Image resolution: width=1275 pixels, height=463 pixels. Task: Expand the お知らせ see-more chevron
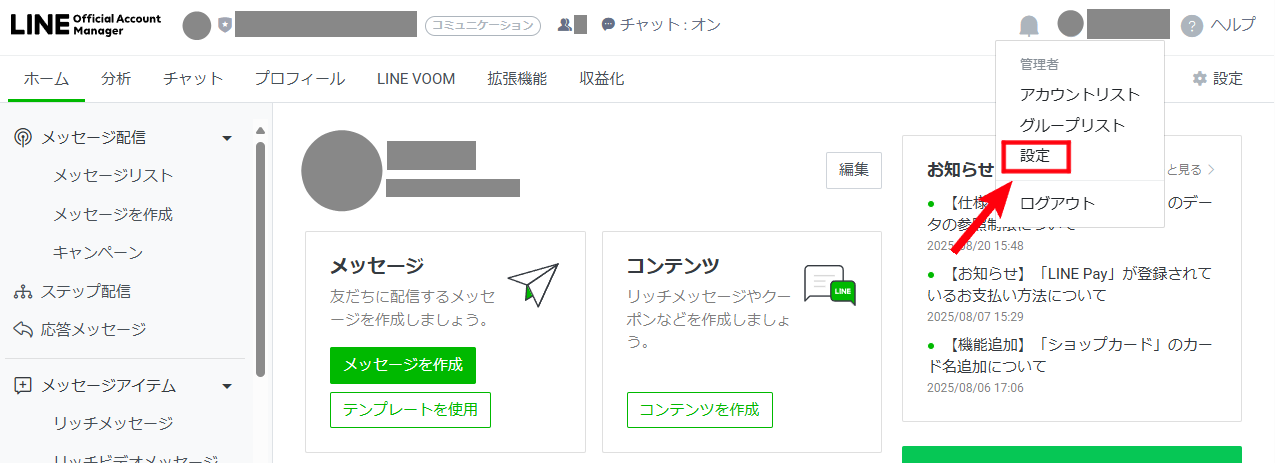click(x=1212, y=170)
